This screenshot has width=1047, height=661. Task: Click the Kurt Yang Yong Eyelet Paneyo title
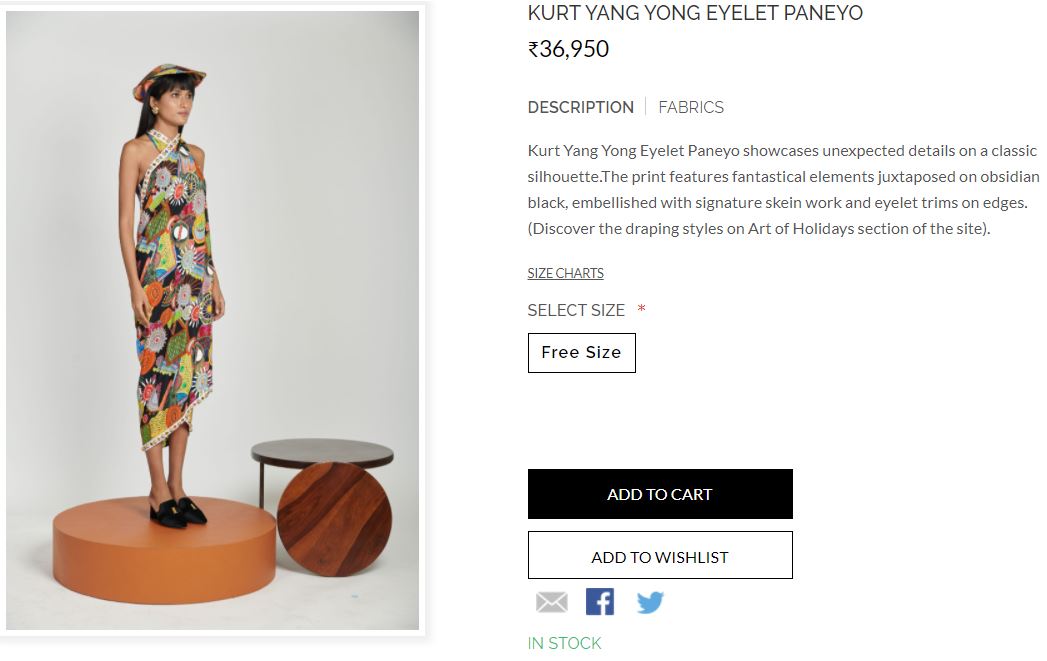click(695, 14)
